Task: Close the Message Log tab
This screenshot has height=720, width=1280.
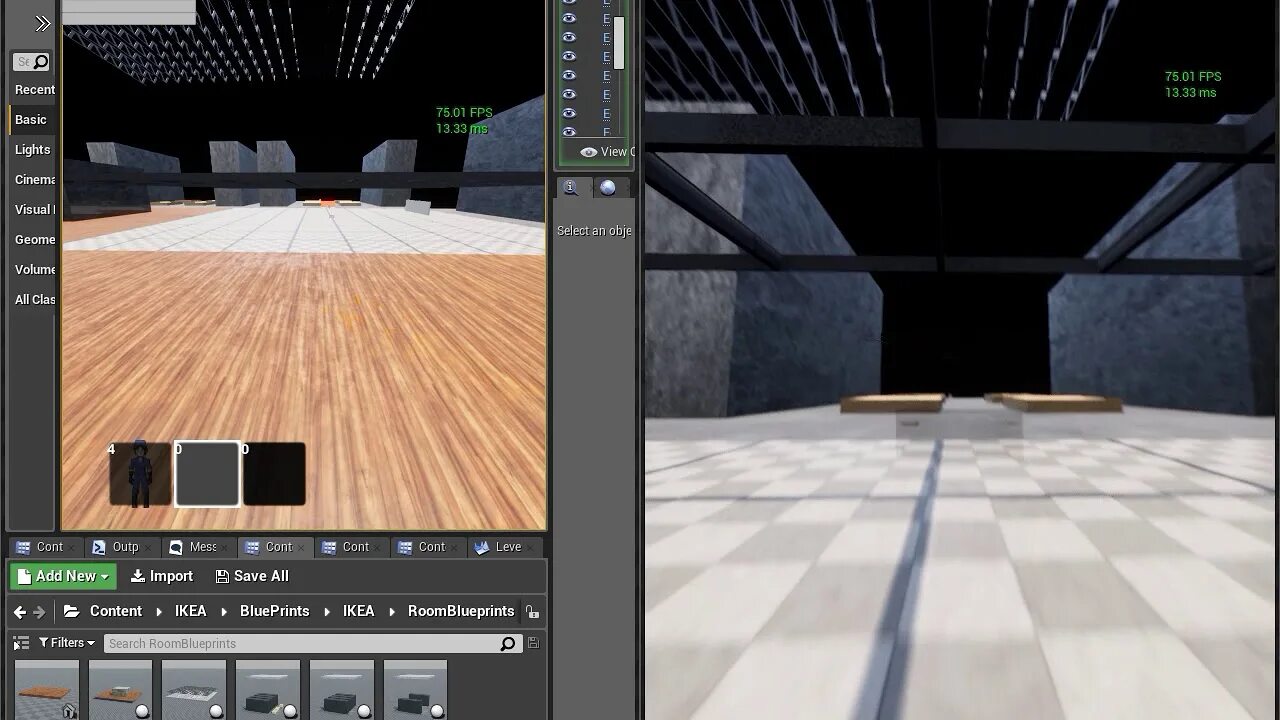Action: [x=225, y=547]
